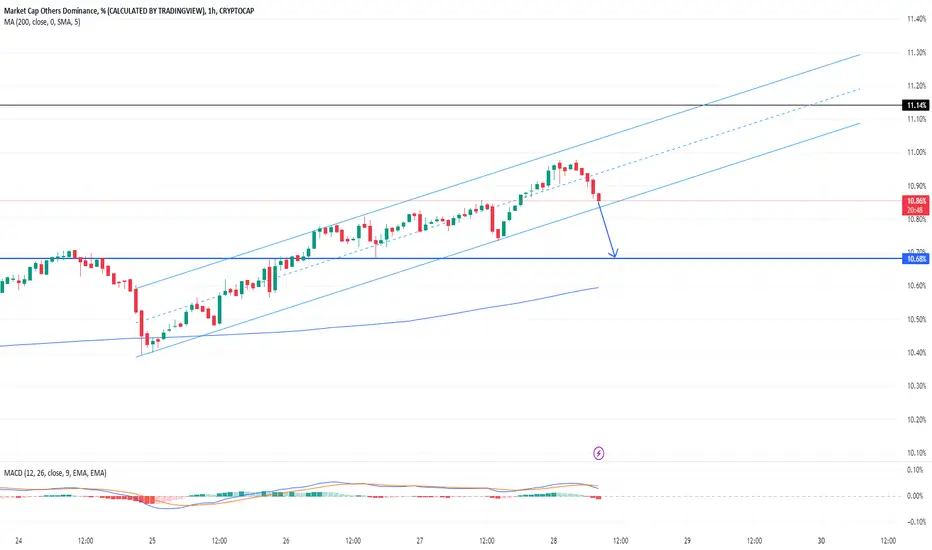Click the red MACD histogram bars near 25
932x550 pixels.
146,499
